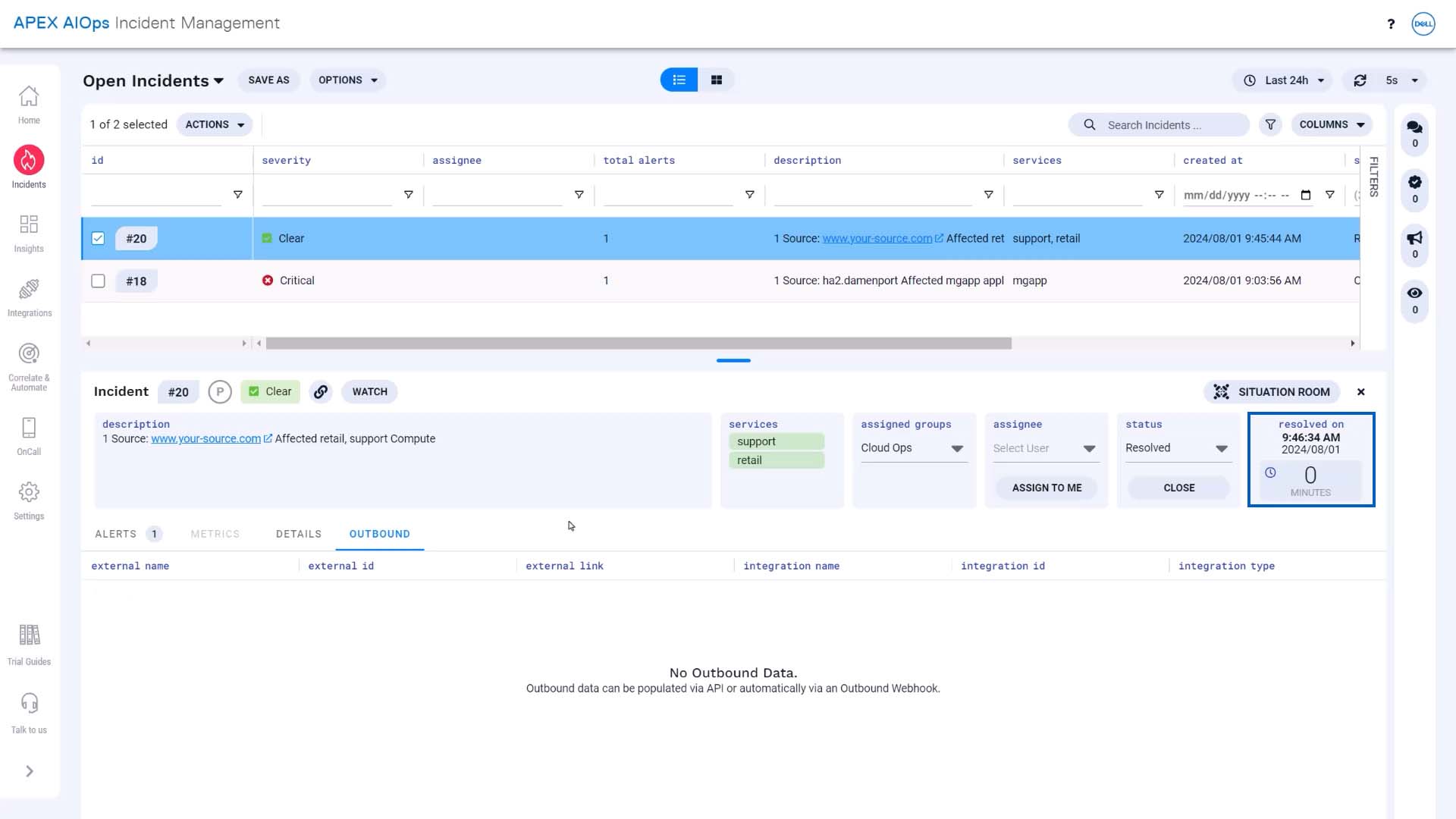Image resolution: width=1456 pixels, height=819 pixels.
Task: Open the description column filter funnel
Action: pos(988,195)
